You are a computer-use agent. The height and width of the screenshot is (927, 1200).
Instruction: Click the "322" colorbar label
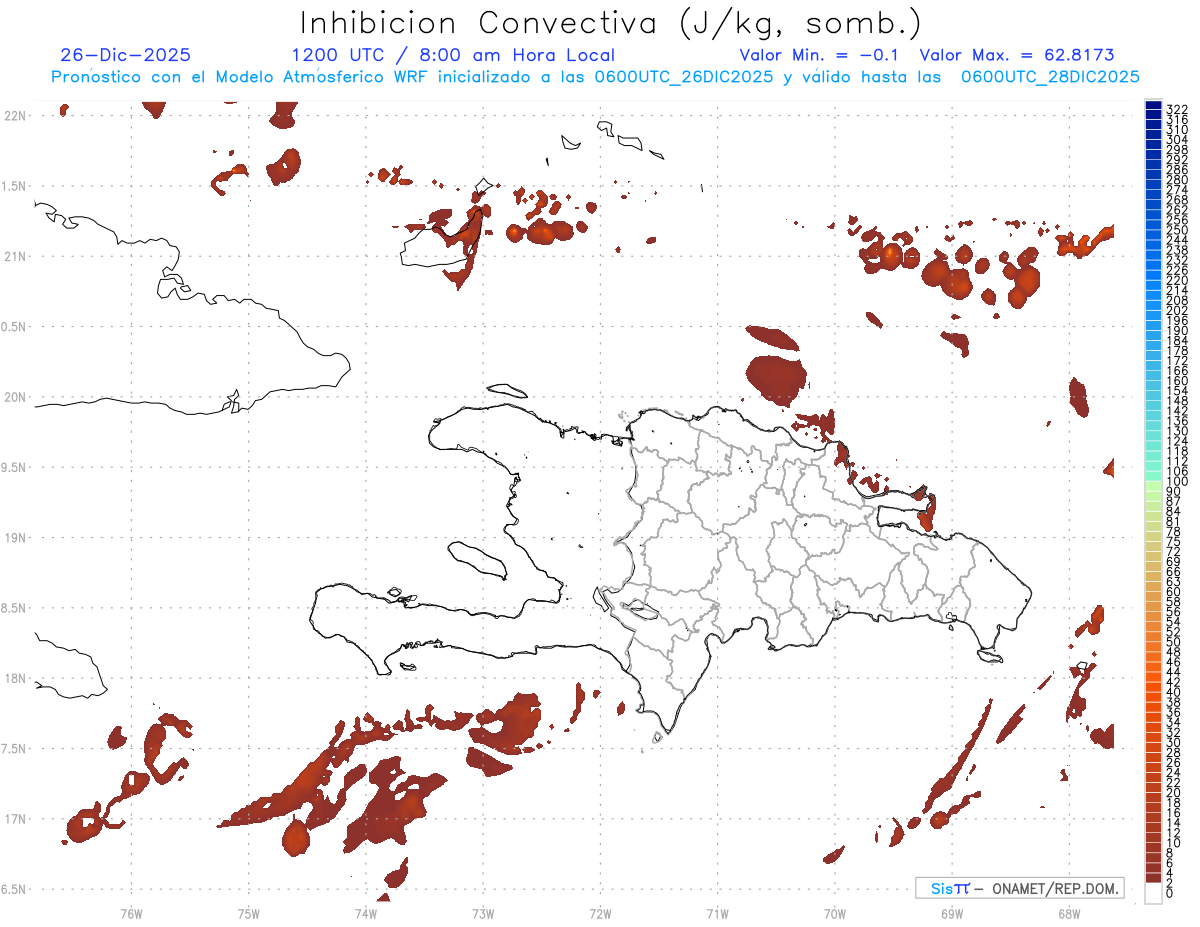(1176, 109)
